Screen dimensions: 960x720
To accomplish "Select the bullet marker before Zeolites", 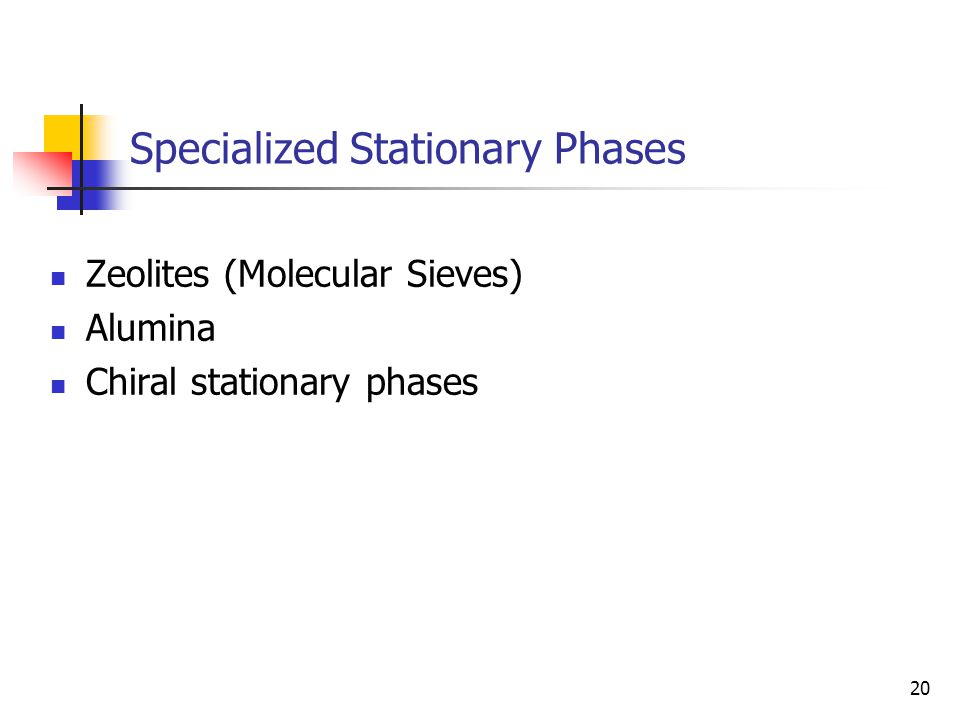I will pos(58,279).
